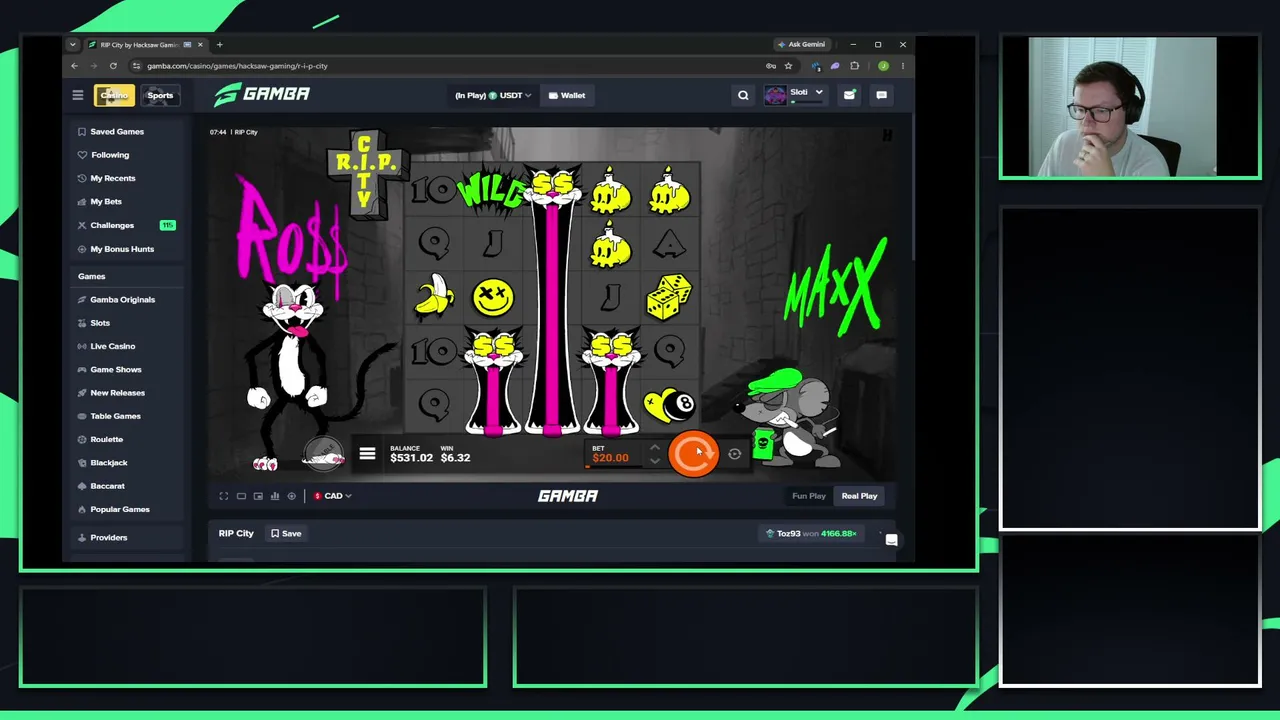Switch to Real Play mode
The image size is (1280, 720).
tap(859, 496)
